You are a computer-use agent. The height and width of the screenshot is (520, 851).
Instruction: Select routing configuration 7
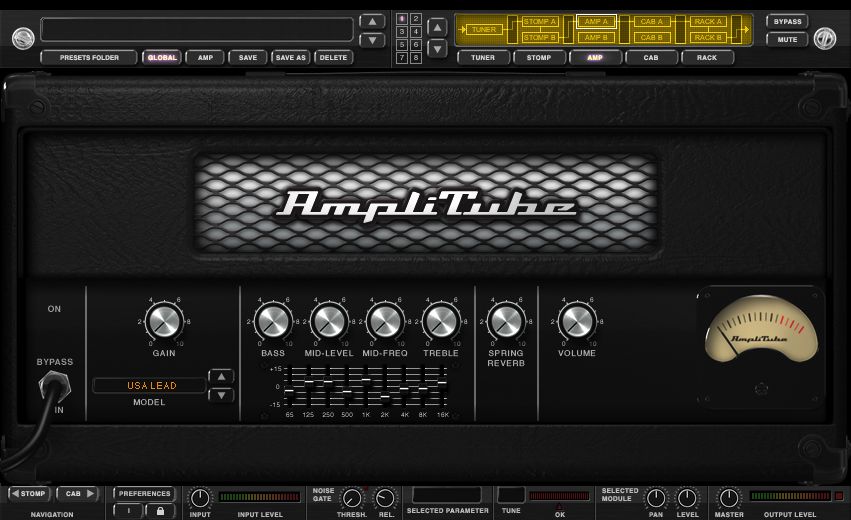[402, 58]
